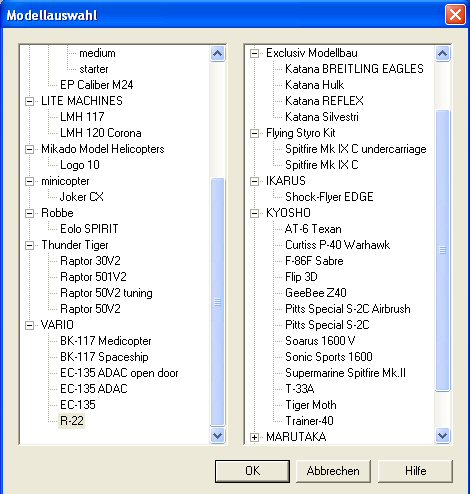Select the KYOSHO manufacturer label
This screenshot has width=470, height=494.
click(288, 213)
